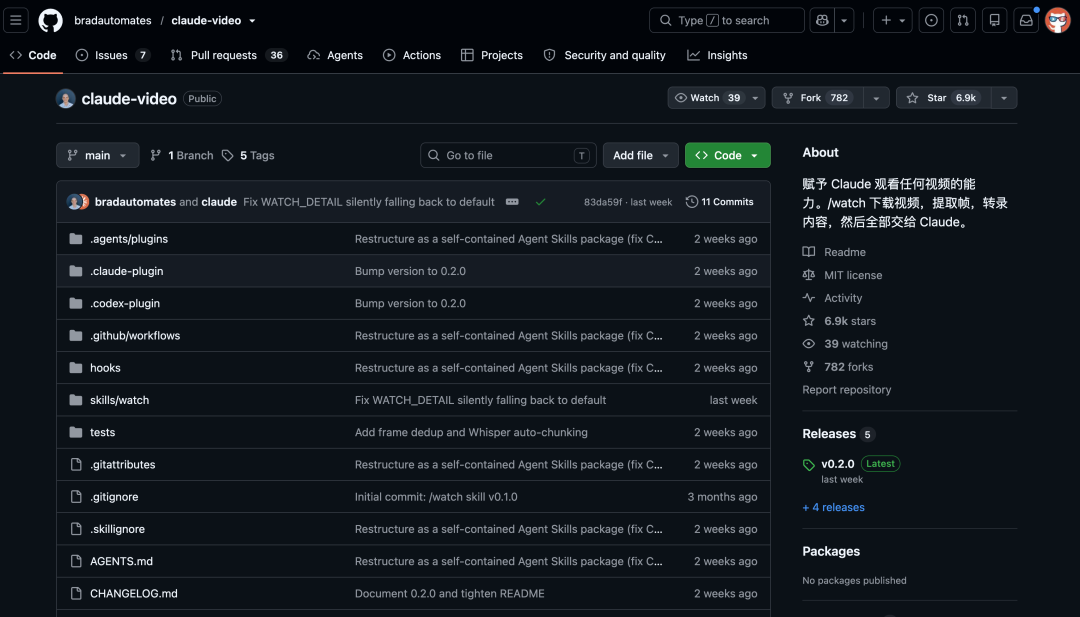
Task: Click the header search box
Action: coord(727,21)
